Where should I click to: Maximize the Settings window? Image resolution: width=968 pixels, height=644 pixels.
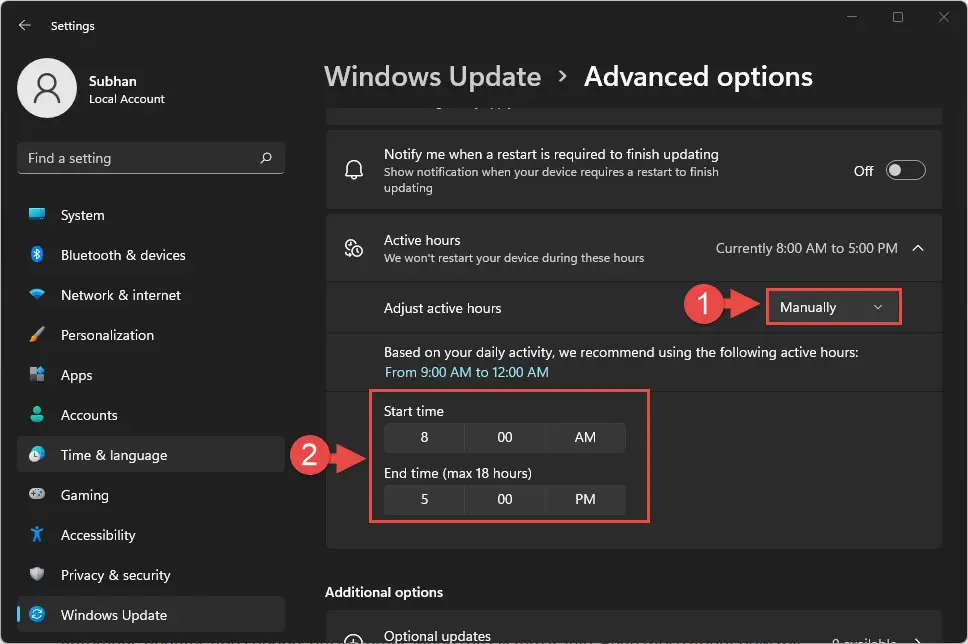[x=898, y=17]
